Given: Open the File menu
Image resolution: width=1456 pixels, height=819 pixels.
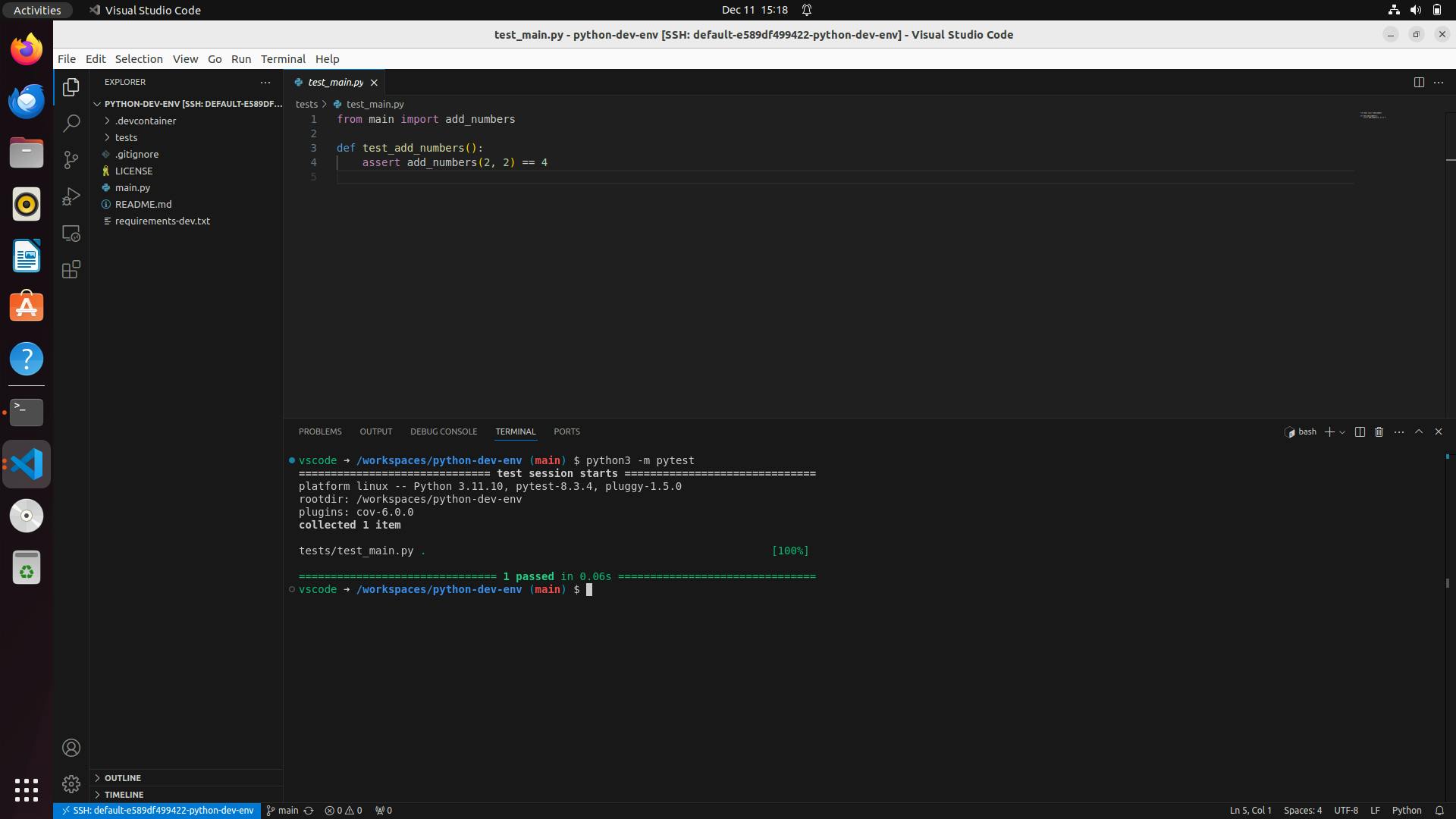Looking at the screenshot, I should [67, 58].
